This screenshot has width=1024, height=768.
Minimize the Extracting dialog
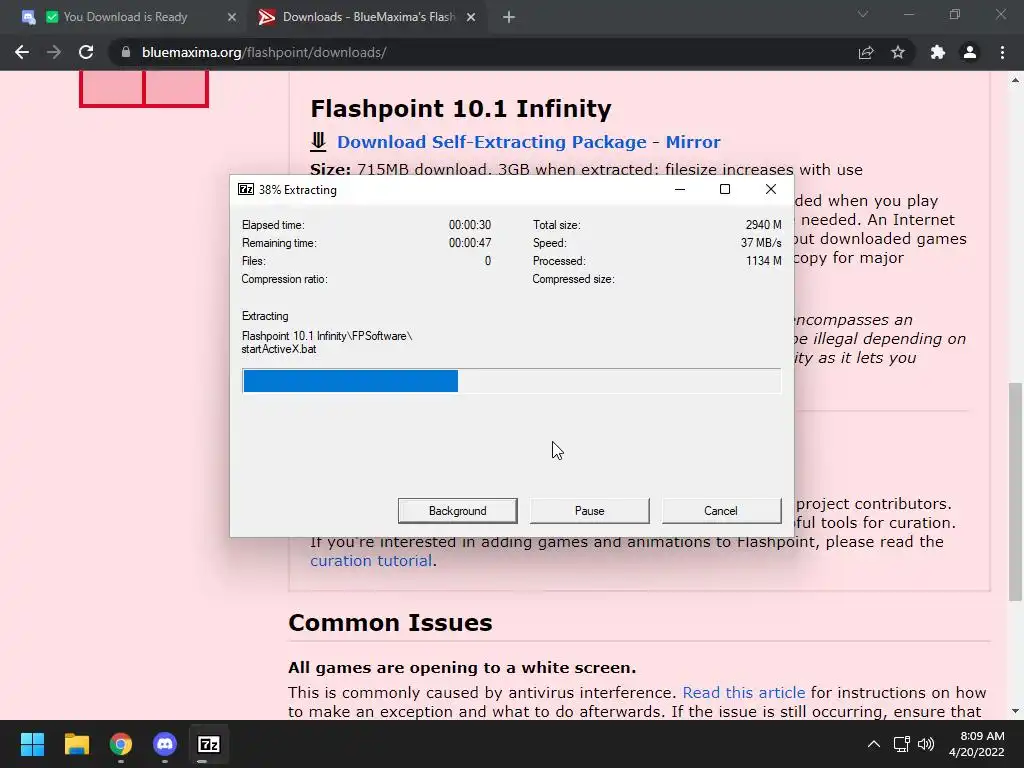[x=680, y=189]
